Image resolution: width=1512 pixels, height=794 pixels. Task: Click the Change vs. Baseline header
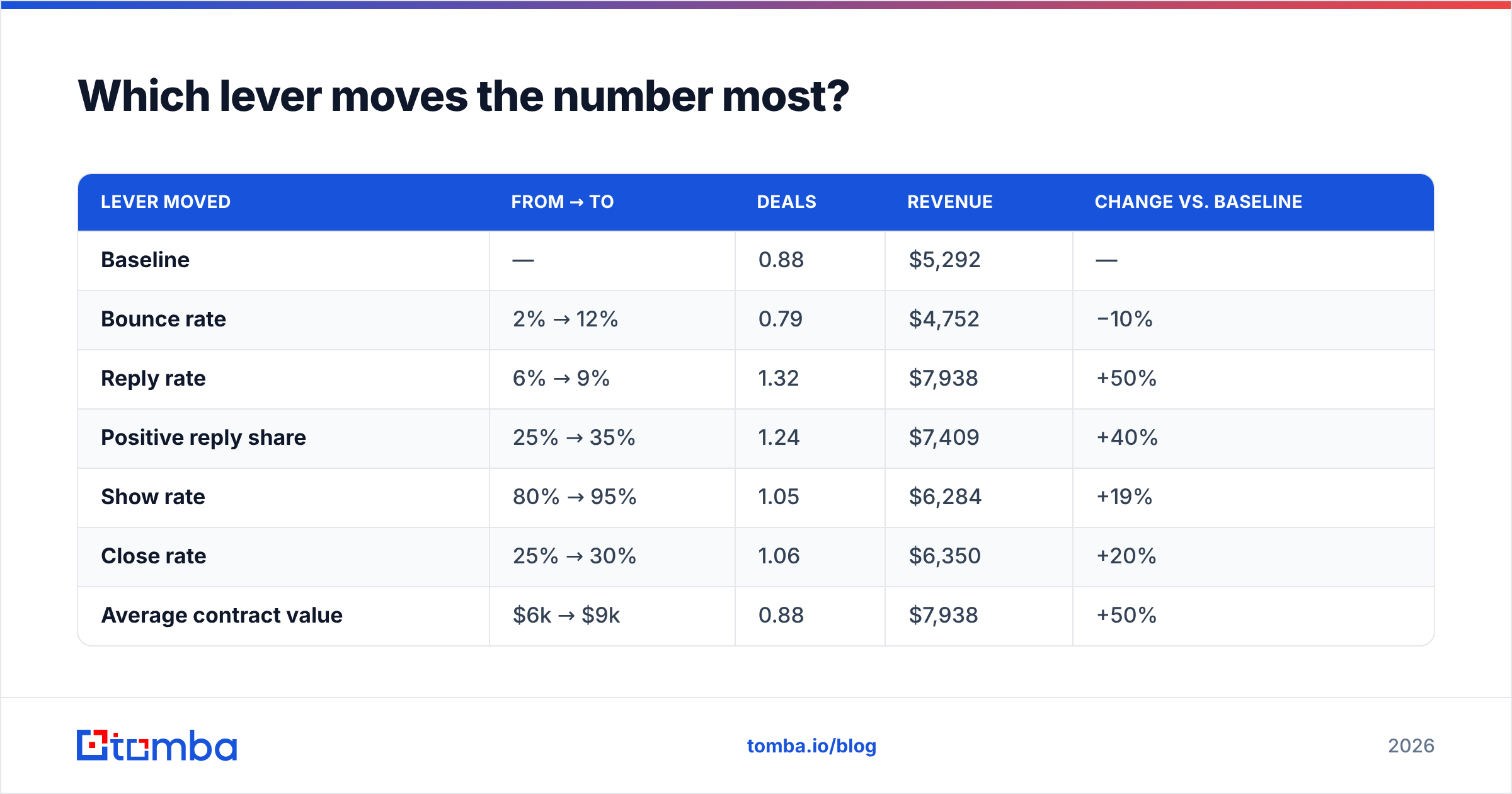1198,202
